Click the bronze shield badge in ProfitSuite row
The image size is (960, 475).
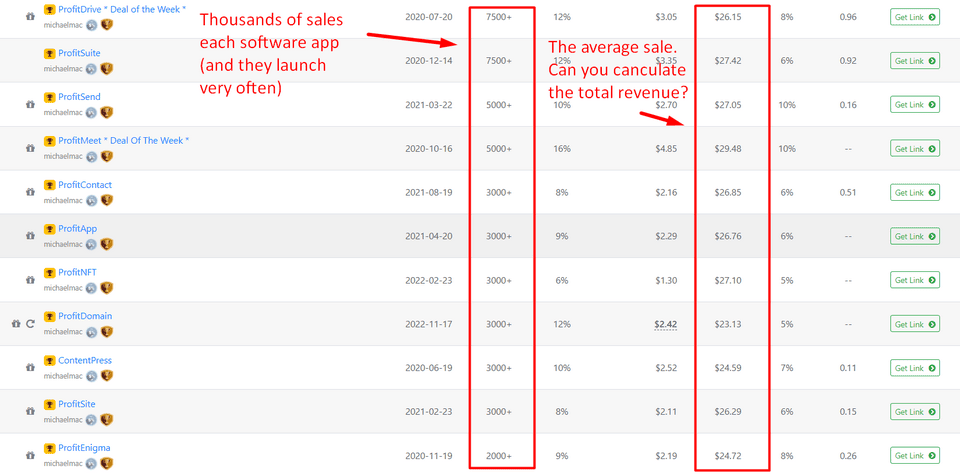pyautogui.click(x=107, y=69)
